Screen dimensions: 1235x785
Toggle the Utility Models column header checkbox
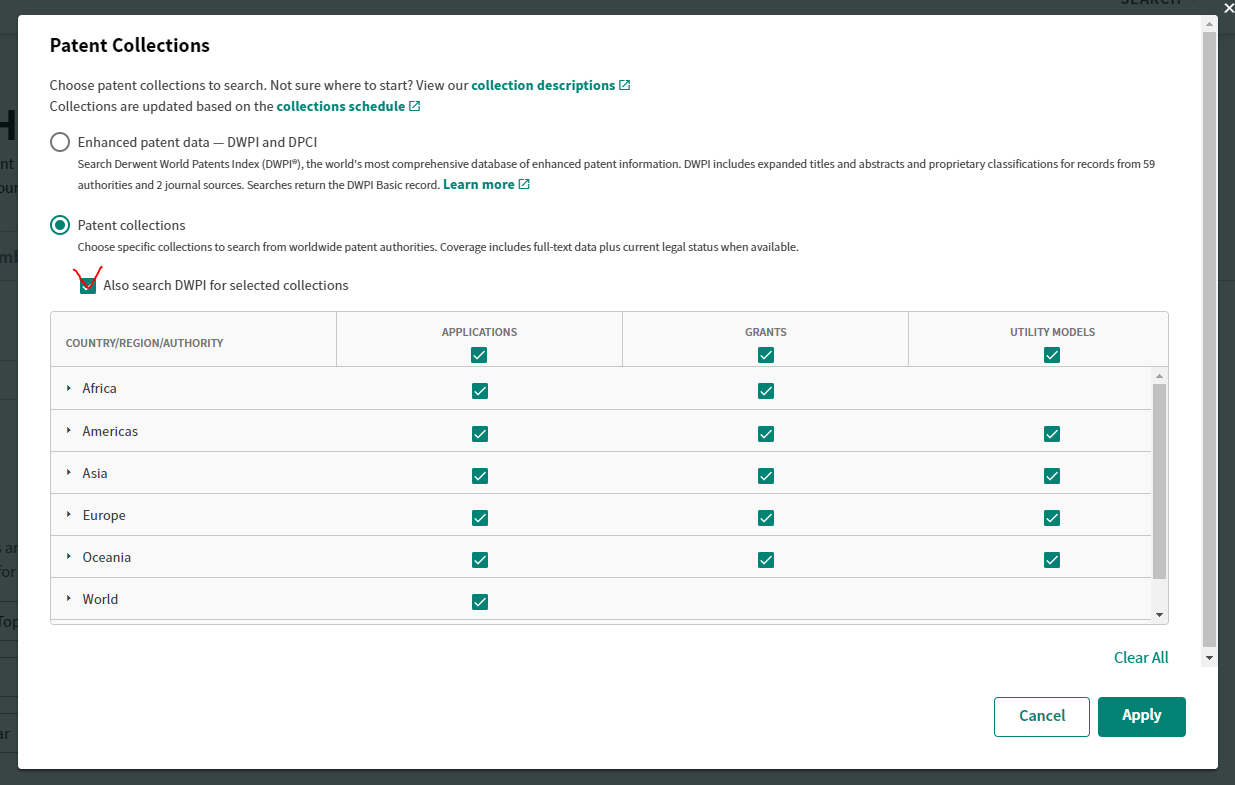click(x=1051, y=355)
